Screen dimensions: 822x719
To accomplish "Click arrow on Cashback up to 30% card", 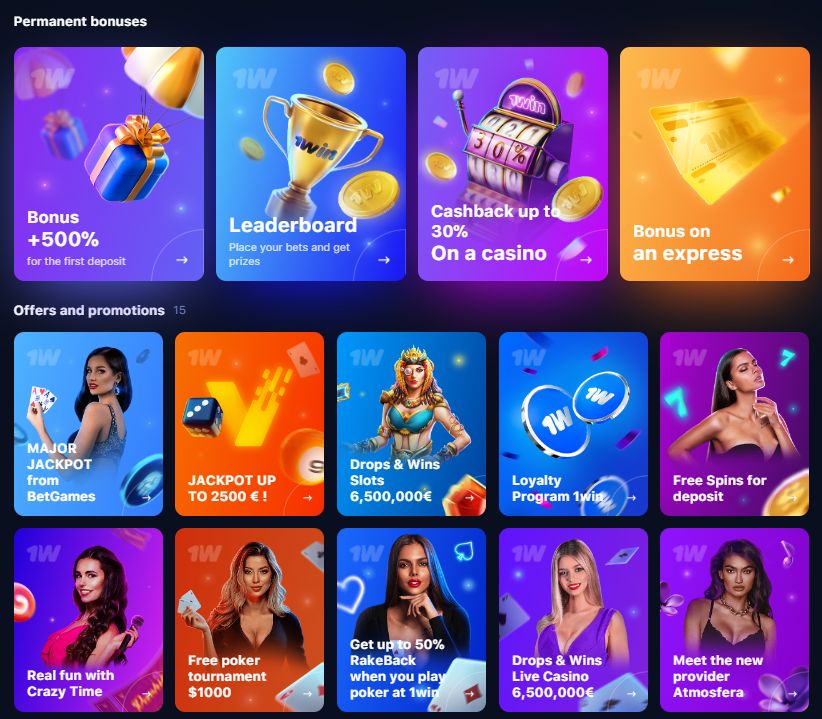I will (586, 260).
